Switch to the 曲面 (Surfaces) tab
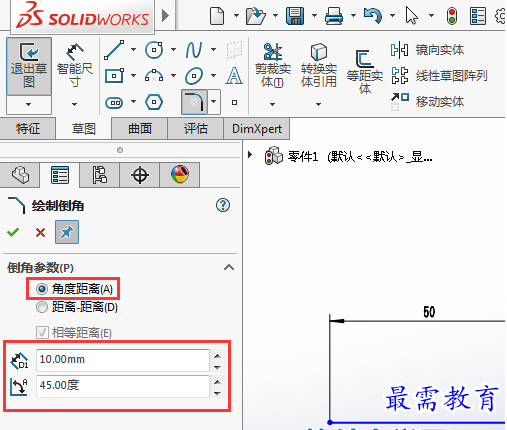 coord(140,128)
